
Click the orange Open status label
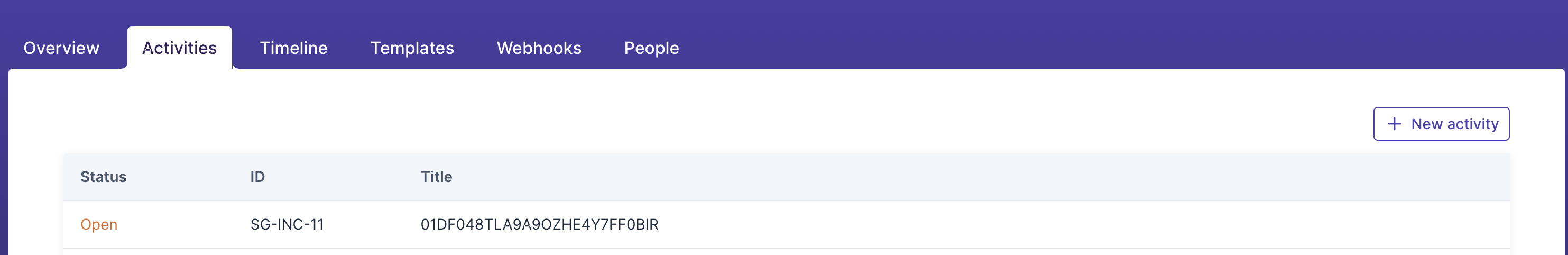[99, 224]
